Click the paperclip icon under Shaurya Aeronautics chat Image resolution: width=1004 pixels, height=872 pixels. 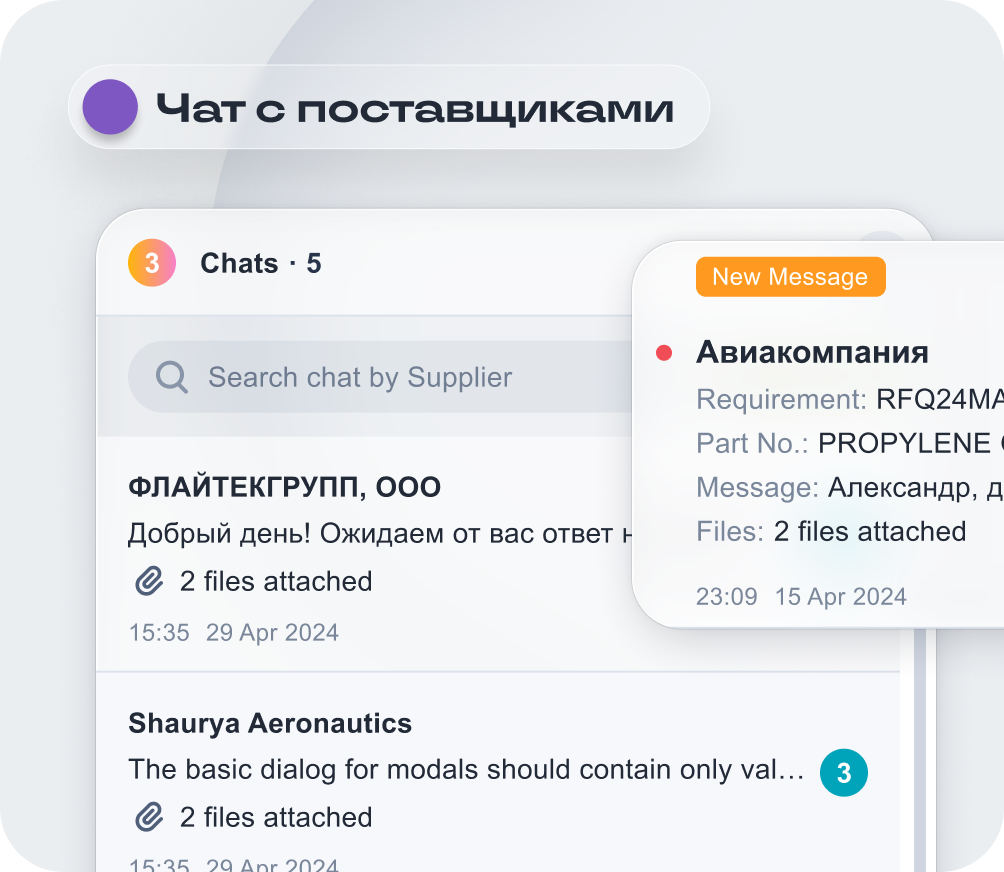click(149, 817)
